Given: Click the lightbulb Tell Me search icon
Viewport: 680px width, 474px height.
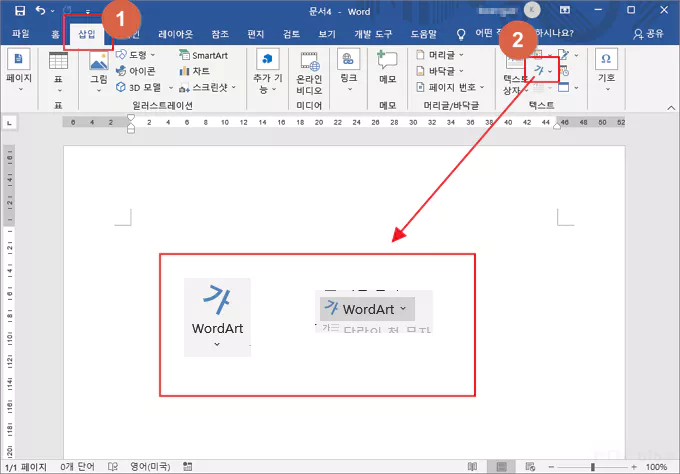Looking at the screenshot, I should point(461,34).
